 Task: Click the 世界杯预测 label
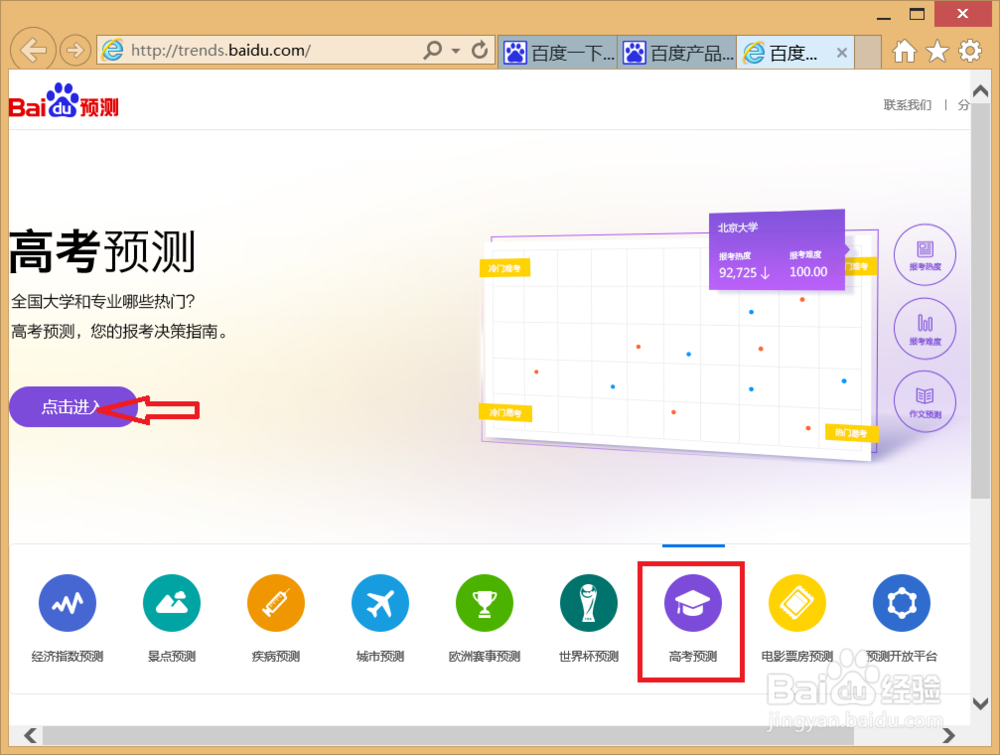coord(589,656)
